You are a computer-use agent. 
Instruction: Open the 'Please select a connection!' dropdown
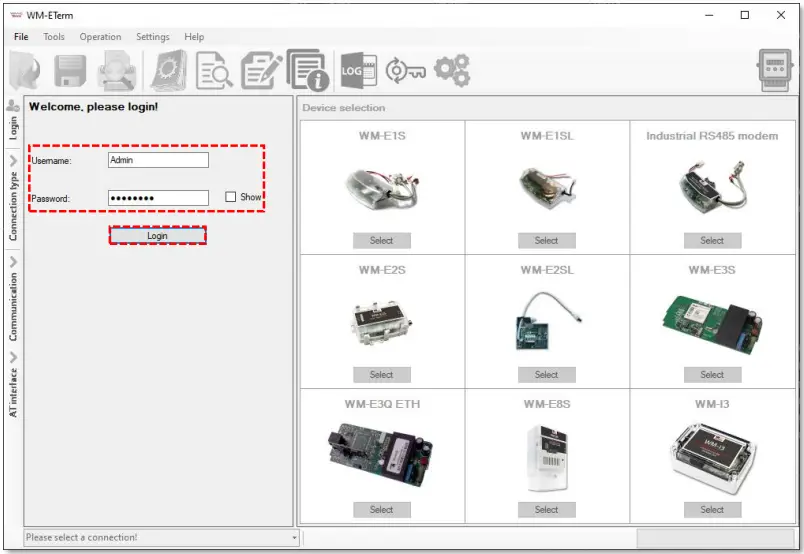(161, 538)
